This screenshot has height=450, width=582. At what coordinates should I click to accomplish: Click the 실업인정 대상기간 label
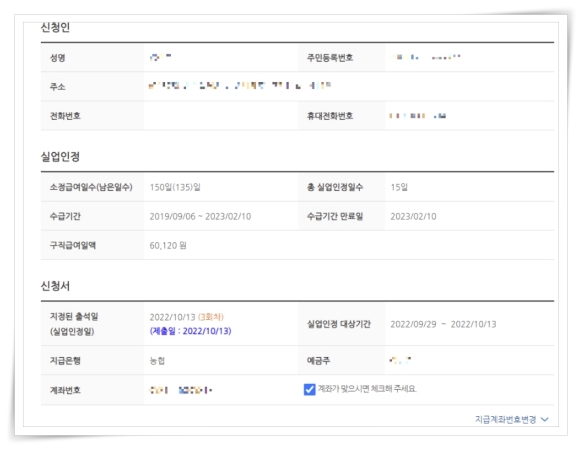coord(339,324)
